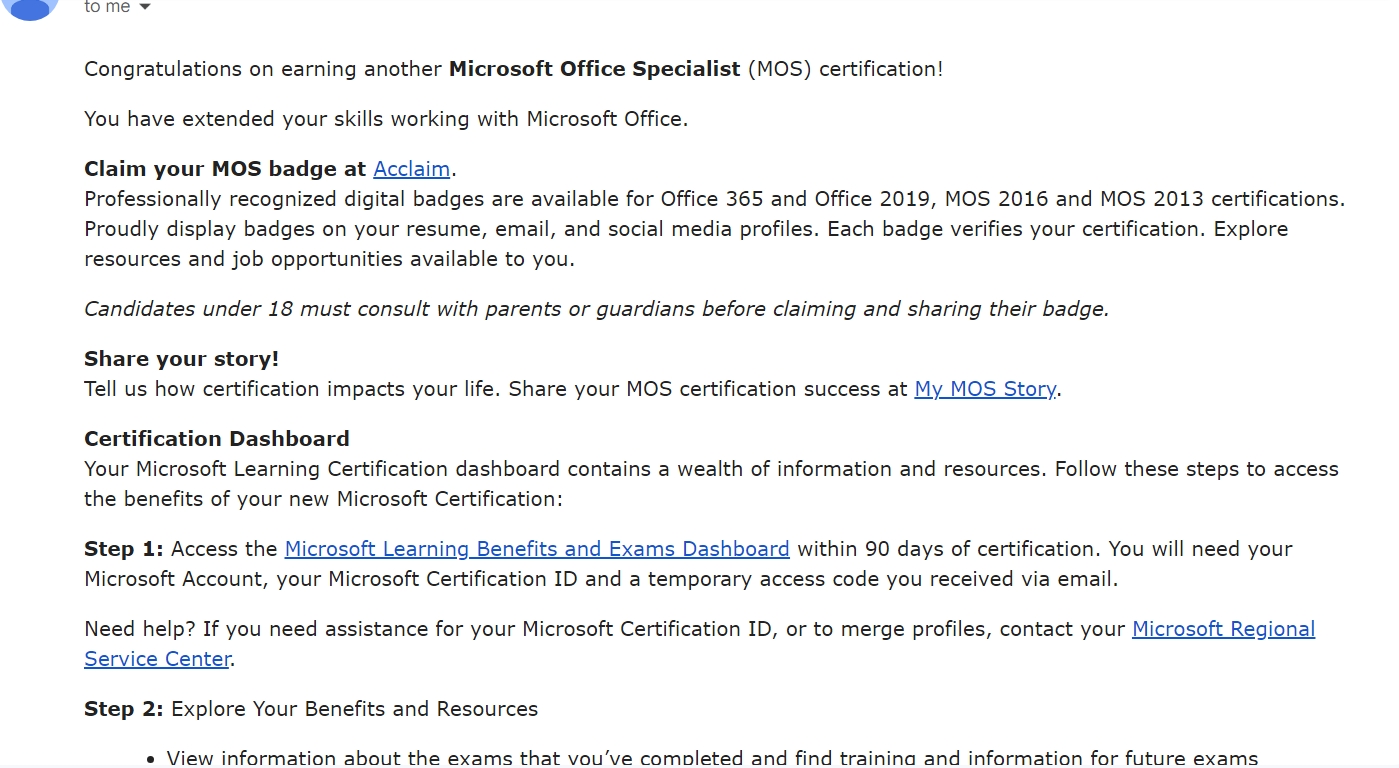Open the Microsoft Regional Service Center link
Image resolution: width=1399 pixels, height=768 pixels.
pyautogui.click(x=1223, y=629)
